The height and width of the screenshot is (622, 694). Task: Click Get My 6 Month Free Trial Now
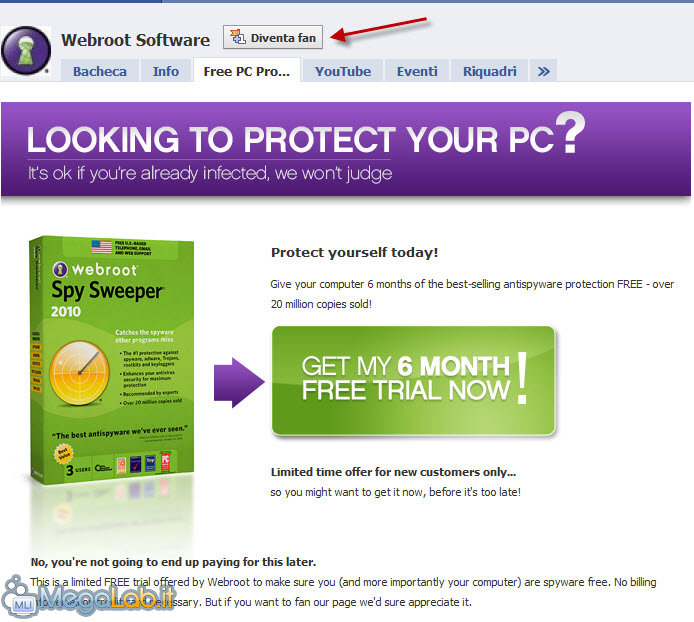pyautogui.click(x=413, y=381)
